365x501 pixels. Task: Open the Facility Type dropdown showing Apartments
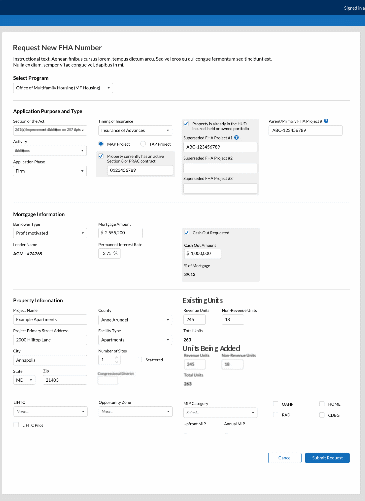click(135, 340)
